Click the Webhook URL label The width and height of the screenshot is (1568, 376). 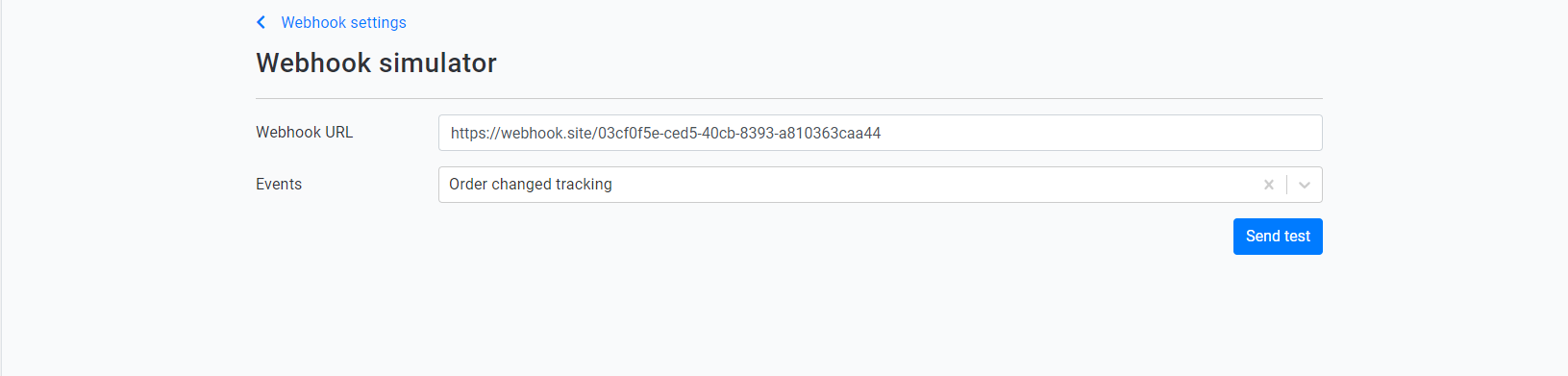pyautogui.click(x=304, y=132)
